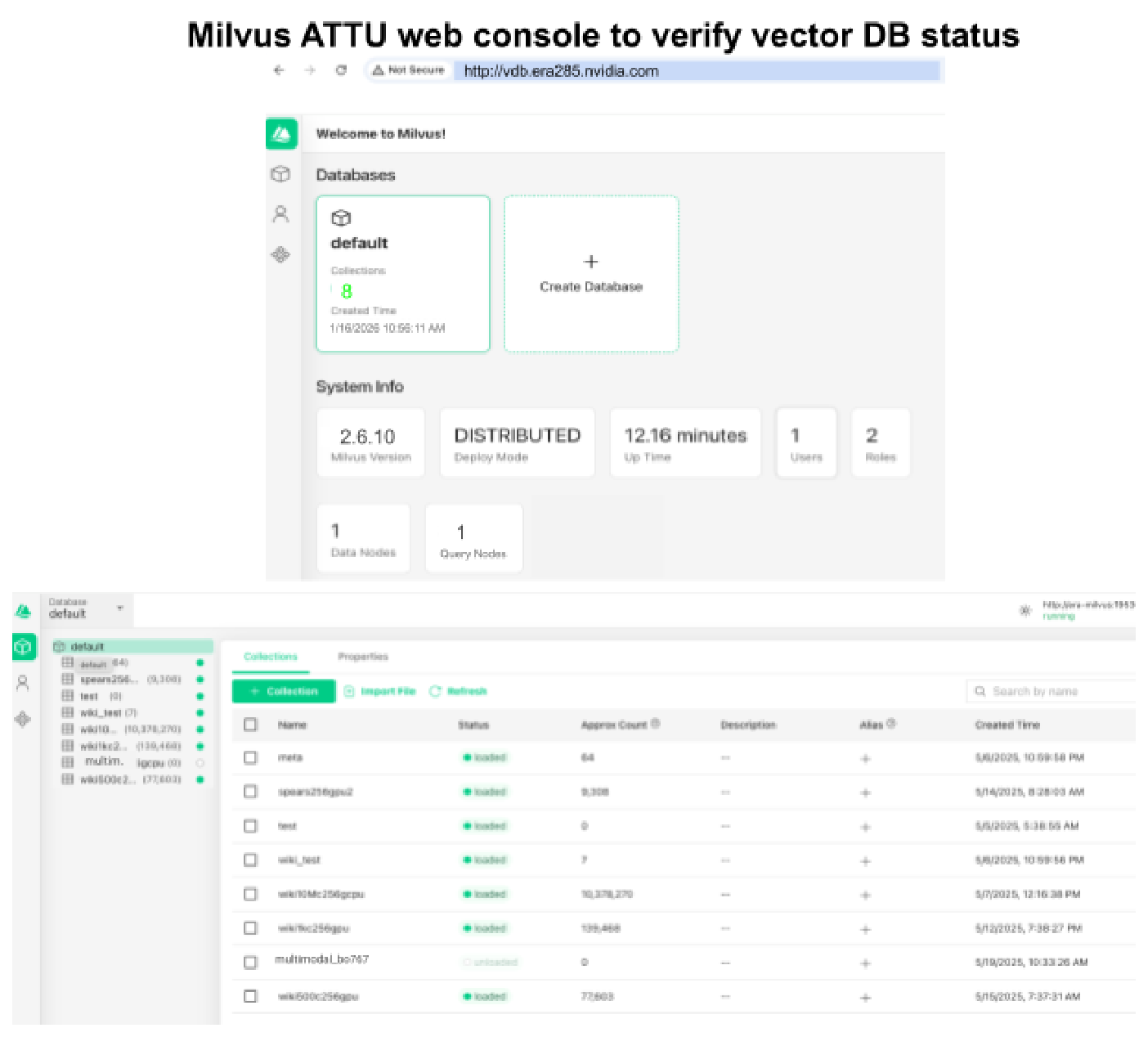
Task: Click the 1 Query Nodes card
Action: coord(473,538)
